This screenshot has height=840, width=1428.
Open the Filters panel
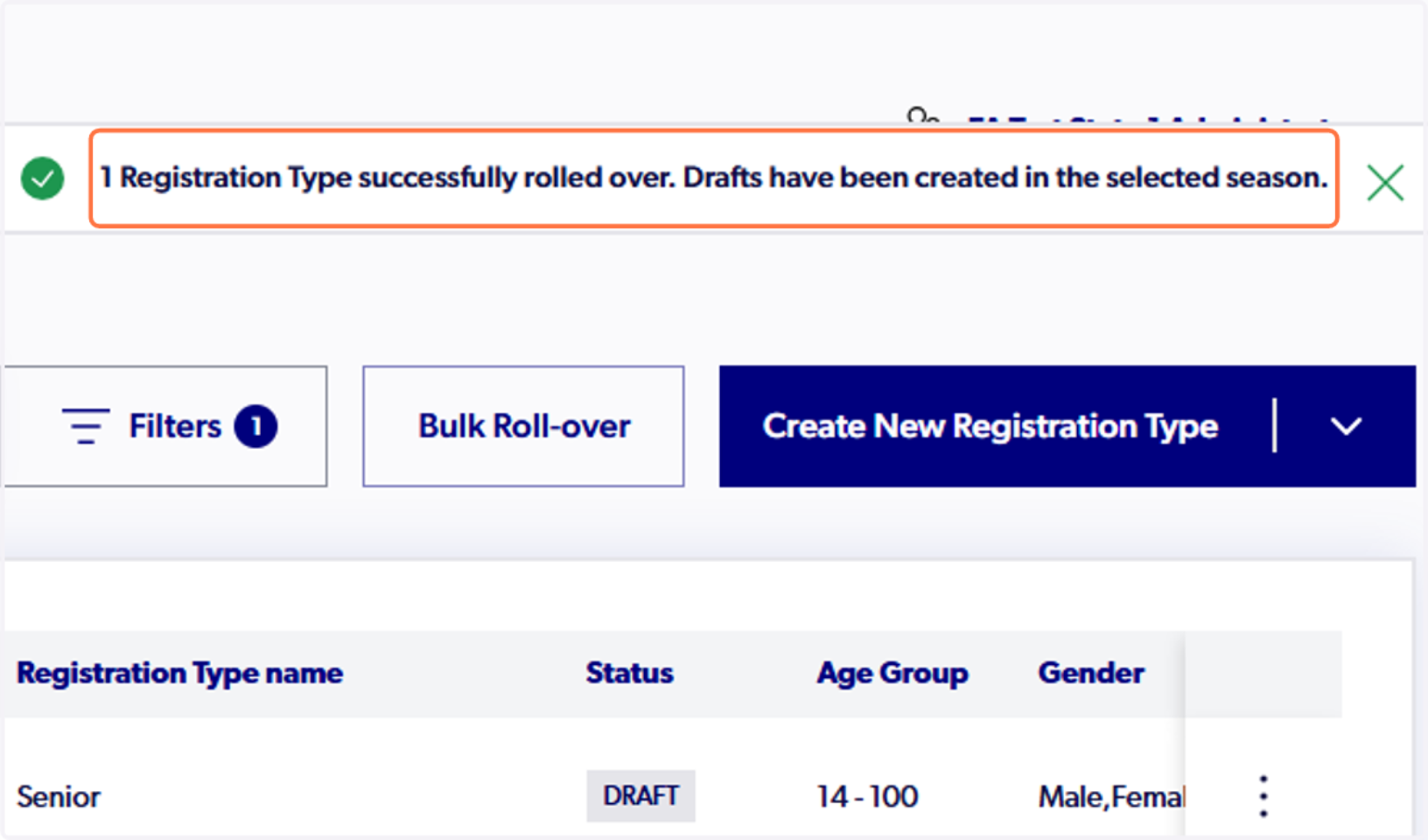click(165, 426)
